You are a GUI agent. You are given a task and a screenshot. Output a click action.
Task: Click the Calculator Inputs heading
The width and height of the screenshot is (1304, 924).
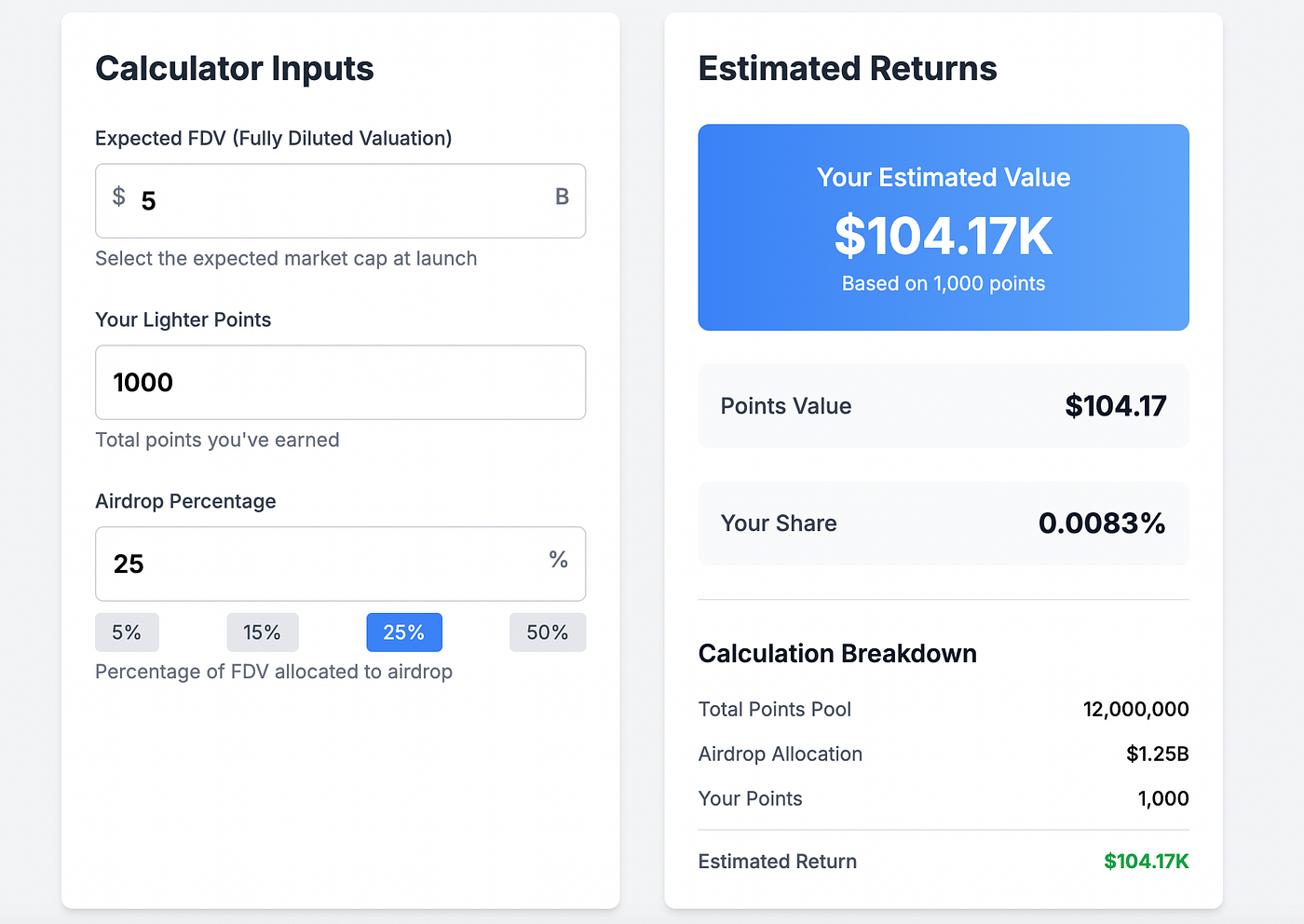point(235,68)
